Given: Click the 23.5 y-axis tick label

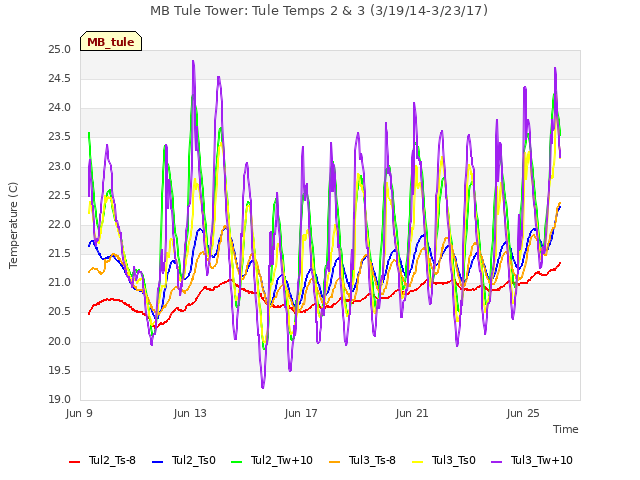Looking at the screenshot, I should tap(60, 137).
